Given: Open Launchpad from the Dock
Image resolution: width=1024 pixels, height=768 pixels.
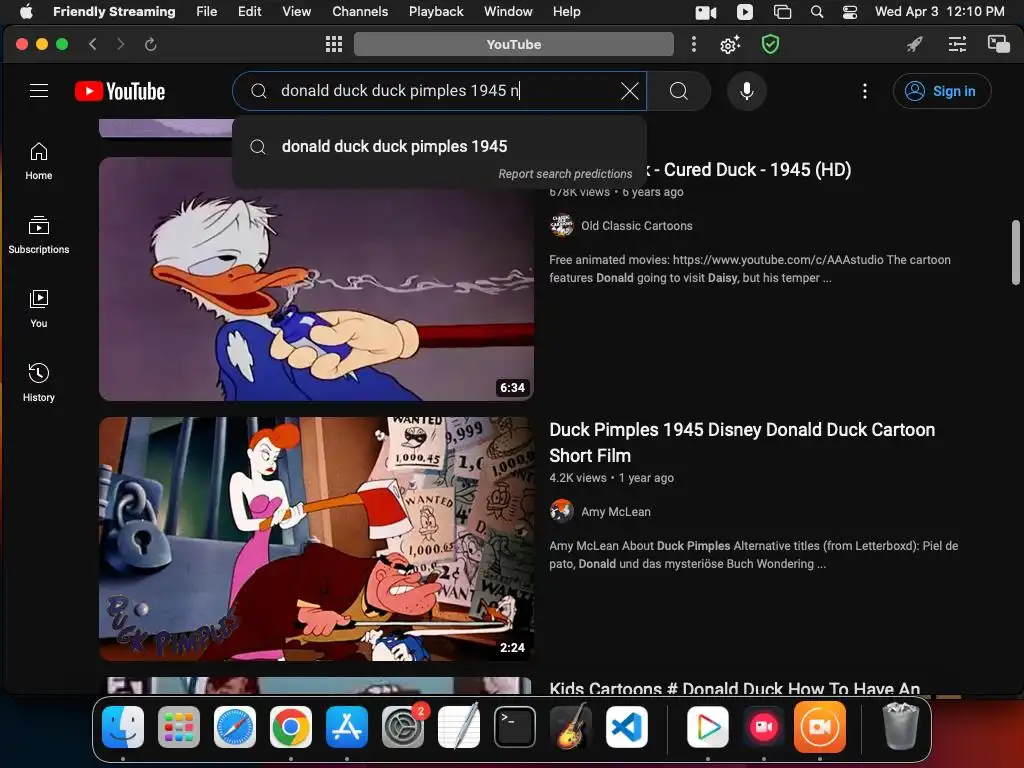Looking at the screenshot, I should coord(179,727).
